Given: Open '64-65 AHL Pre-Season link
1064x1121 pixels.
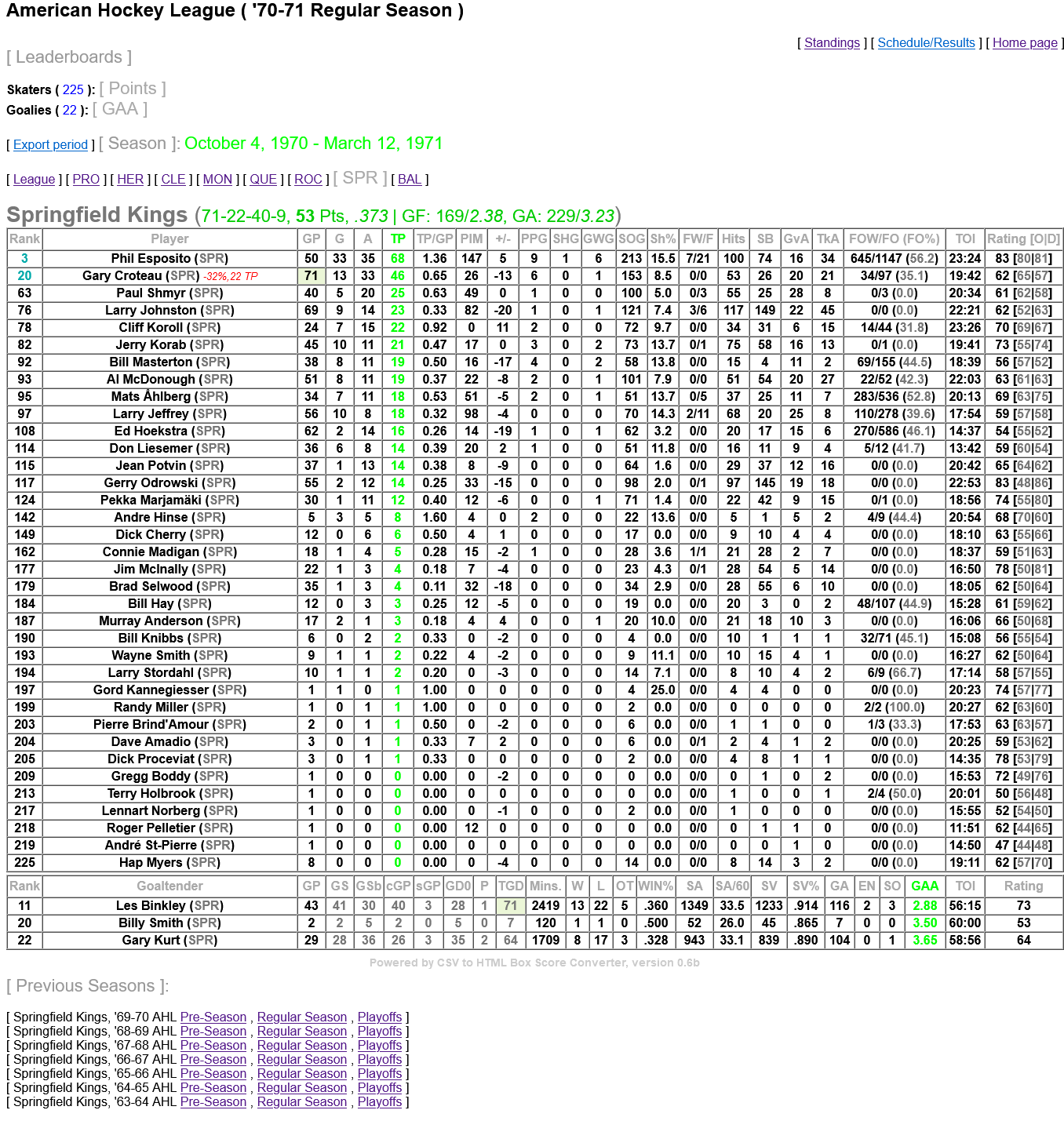Looking at the screenshot, I should click(213, 1088).
